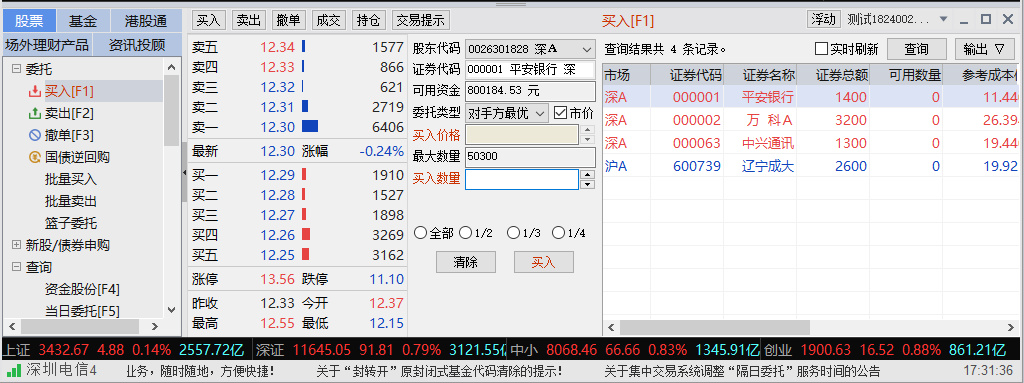Click the 查询 button
The height and width of the screenshot is (383, 1024).
(x=916, y=49)
